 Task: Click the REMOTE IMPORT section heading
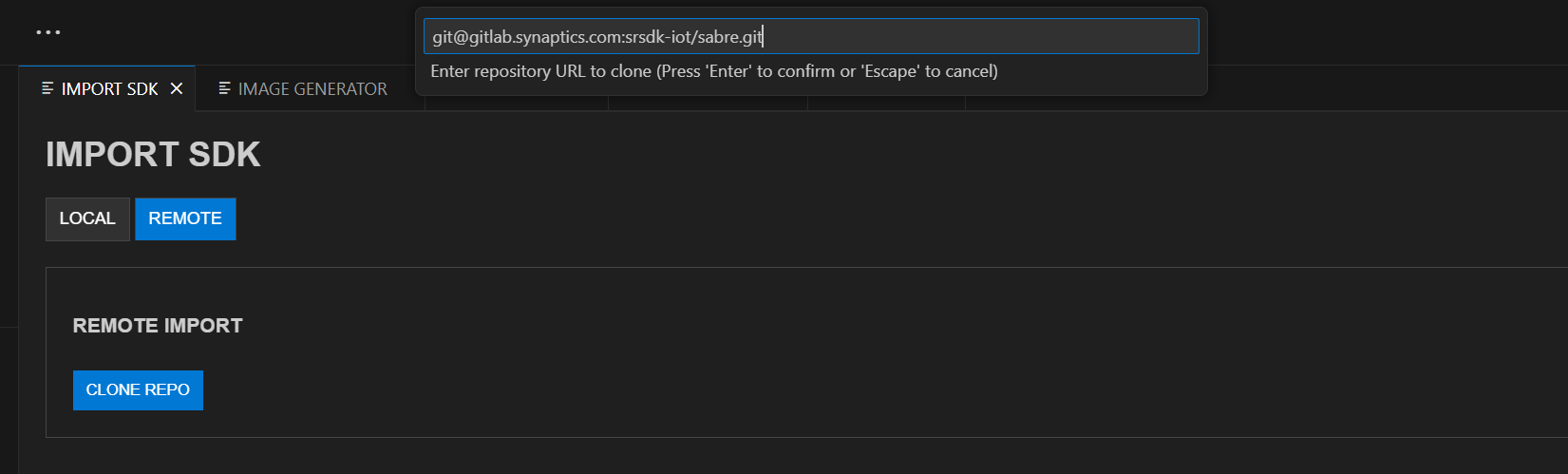coord(158,326)
